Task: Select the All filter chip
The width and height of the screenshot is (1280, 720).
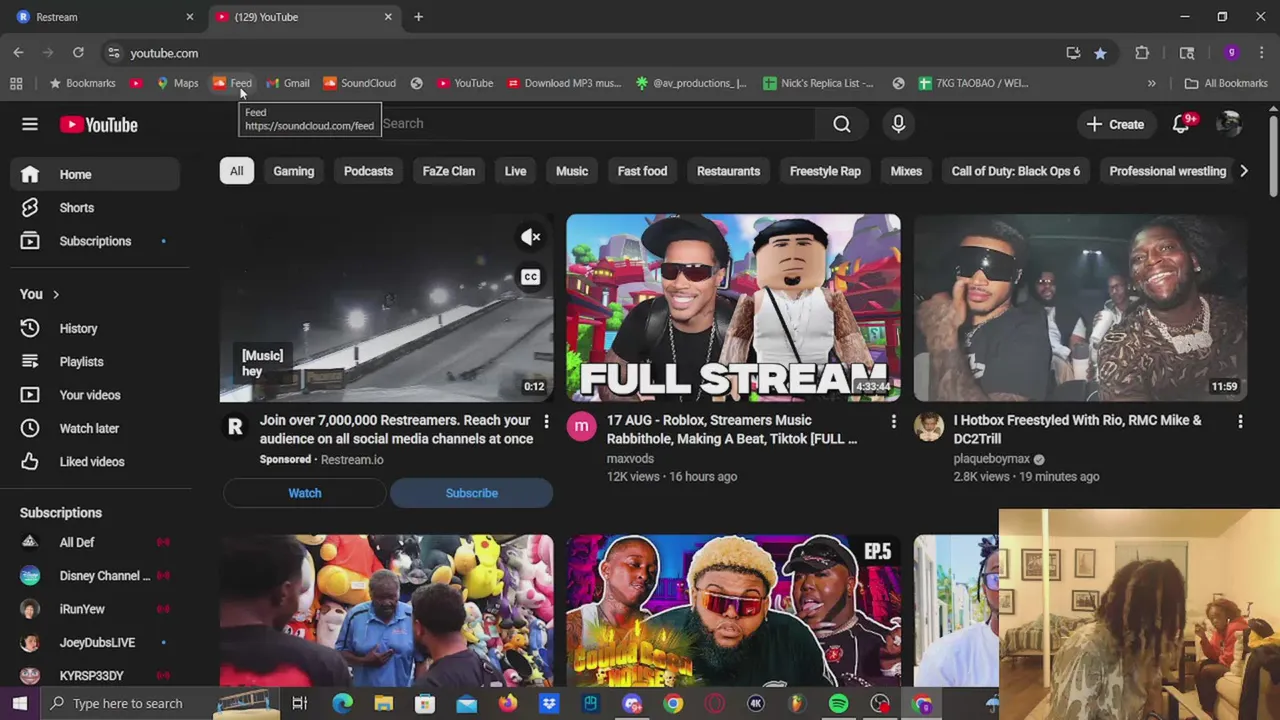Action: click(236, 171)
